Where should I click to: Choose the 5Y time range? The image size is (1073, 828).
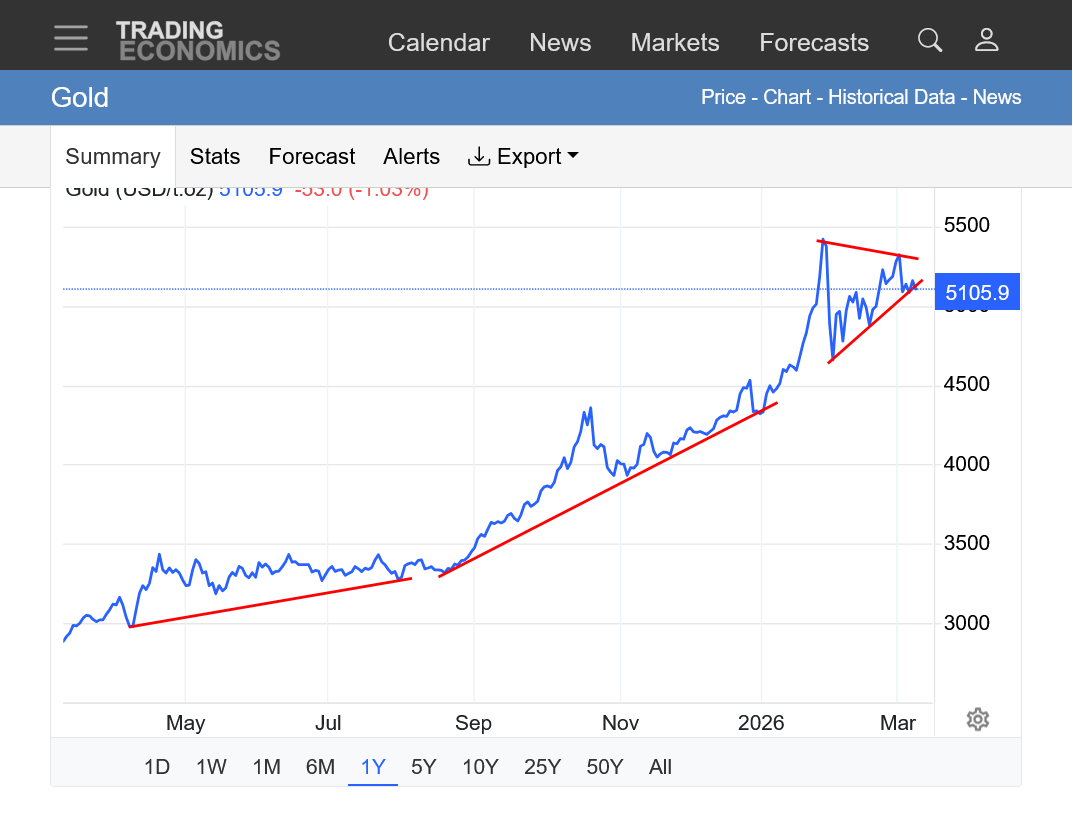424,767
